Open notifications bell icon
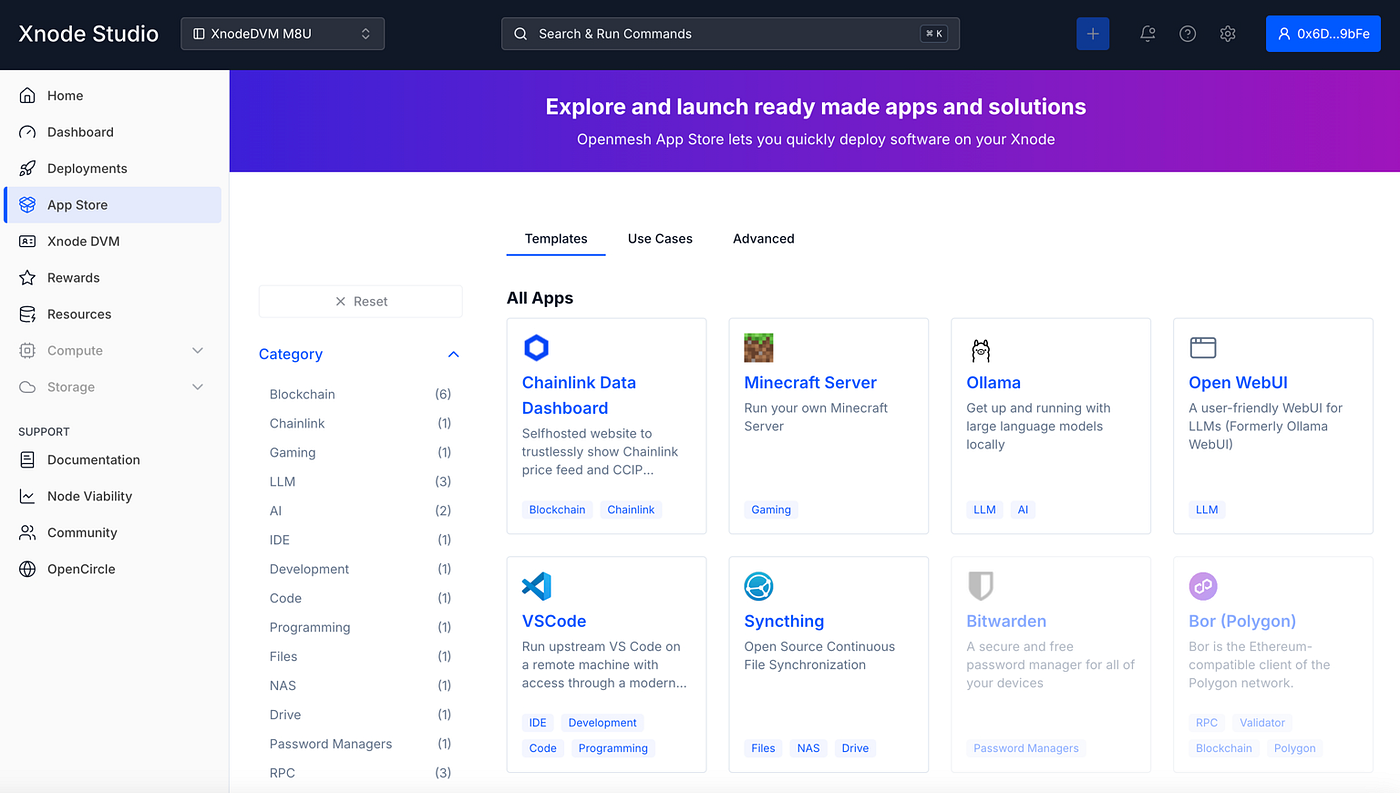 1148,34
